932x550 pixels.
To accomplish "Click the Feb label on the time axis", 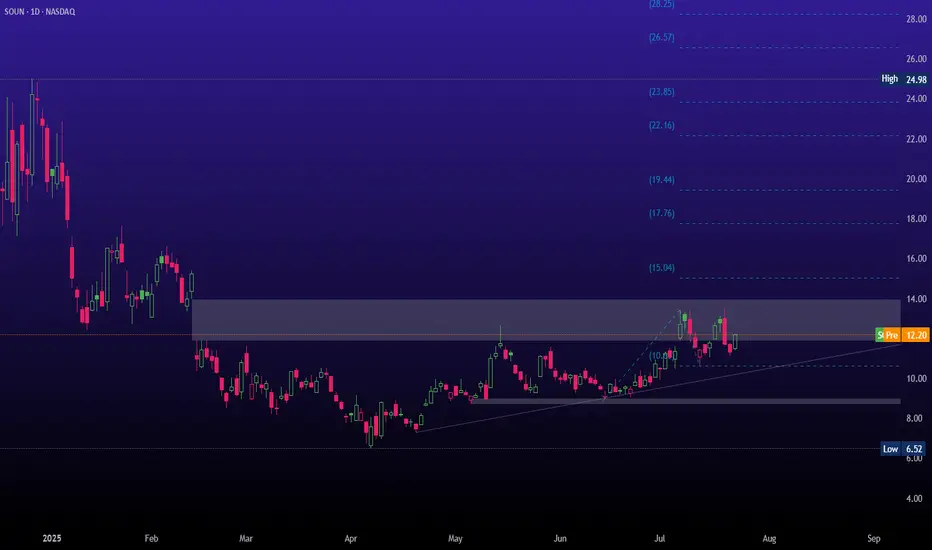I will (152, 539).
